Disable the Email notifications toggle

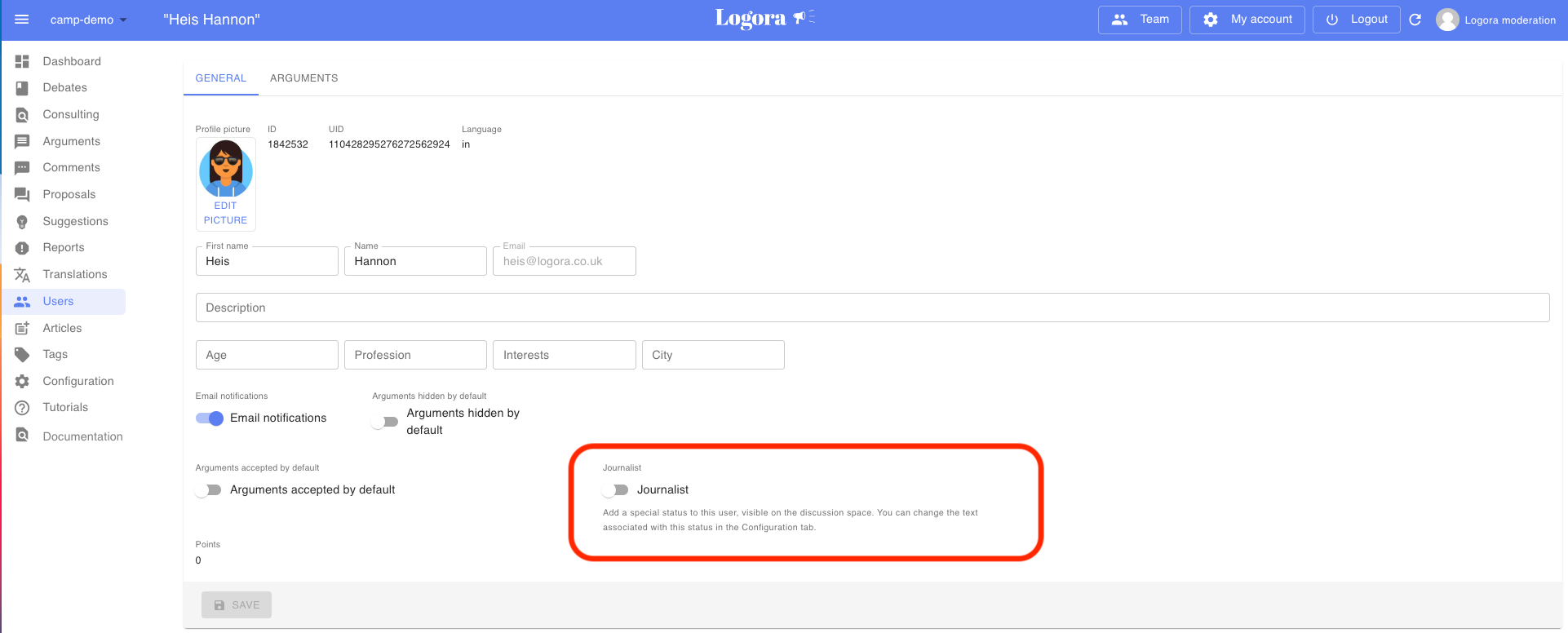(x=210, y=418)
